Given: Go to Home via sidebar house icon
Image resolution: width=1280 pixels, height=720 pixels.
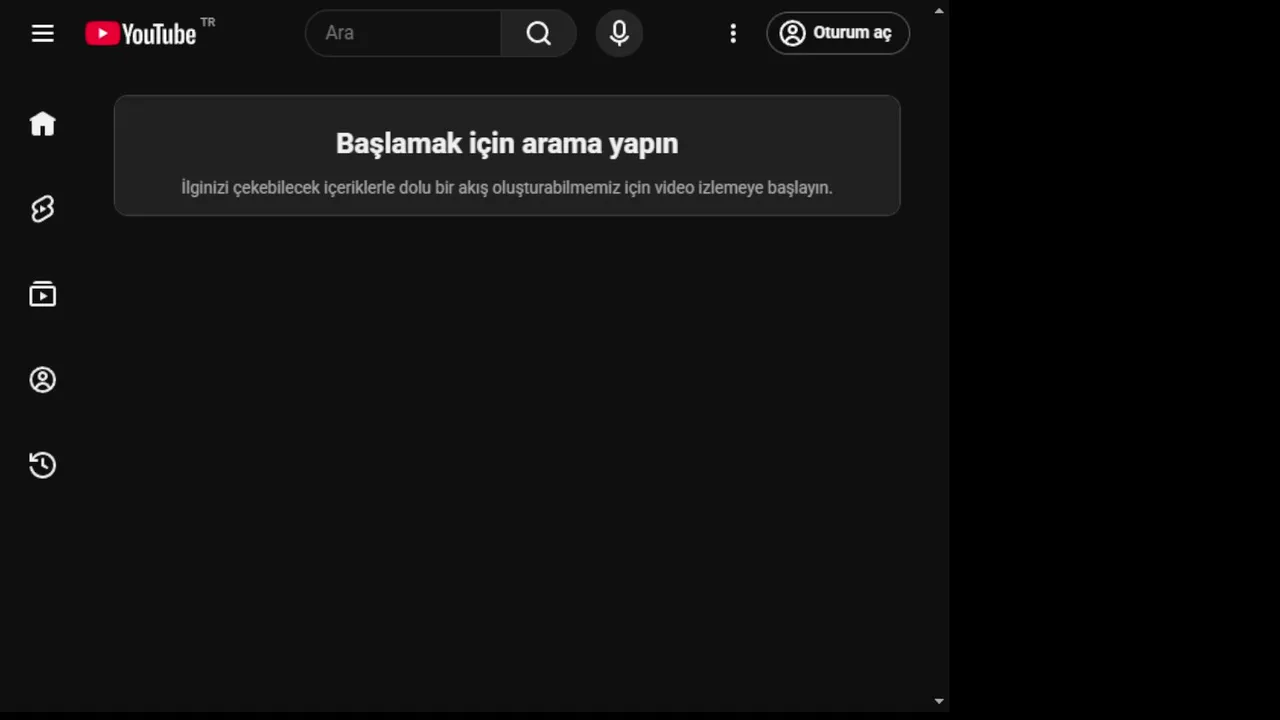Looking at the screenshot, I should 42,123.
